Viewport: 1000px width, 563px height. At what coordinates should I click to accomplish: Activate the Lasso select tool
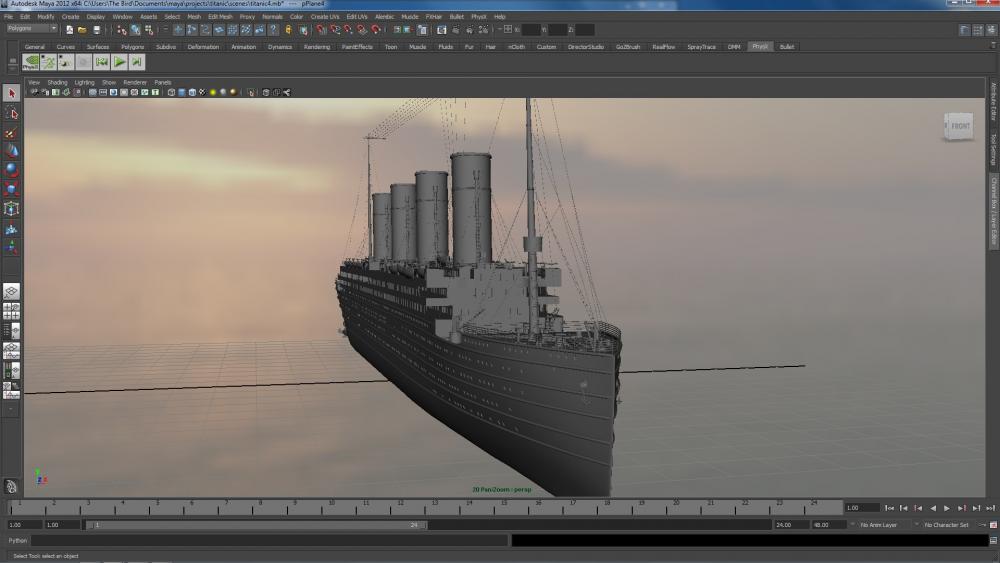11,113
